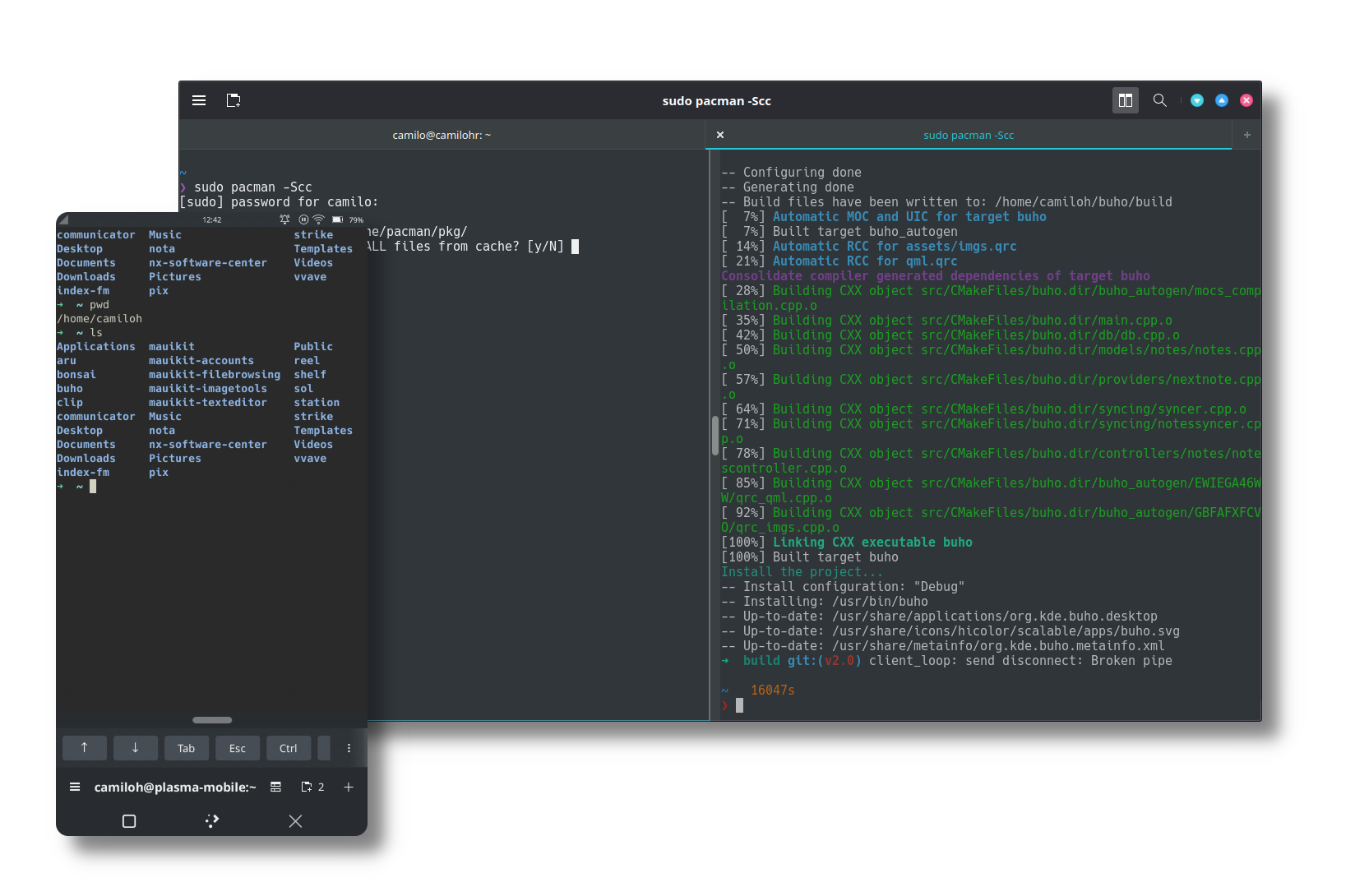The height and width of the screenshot is (896, 1355).
Task: Select the tab overview icon beside camiloh@plasma-mobile
Action: [x=275, y=787]
